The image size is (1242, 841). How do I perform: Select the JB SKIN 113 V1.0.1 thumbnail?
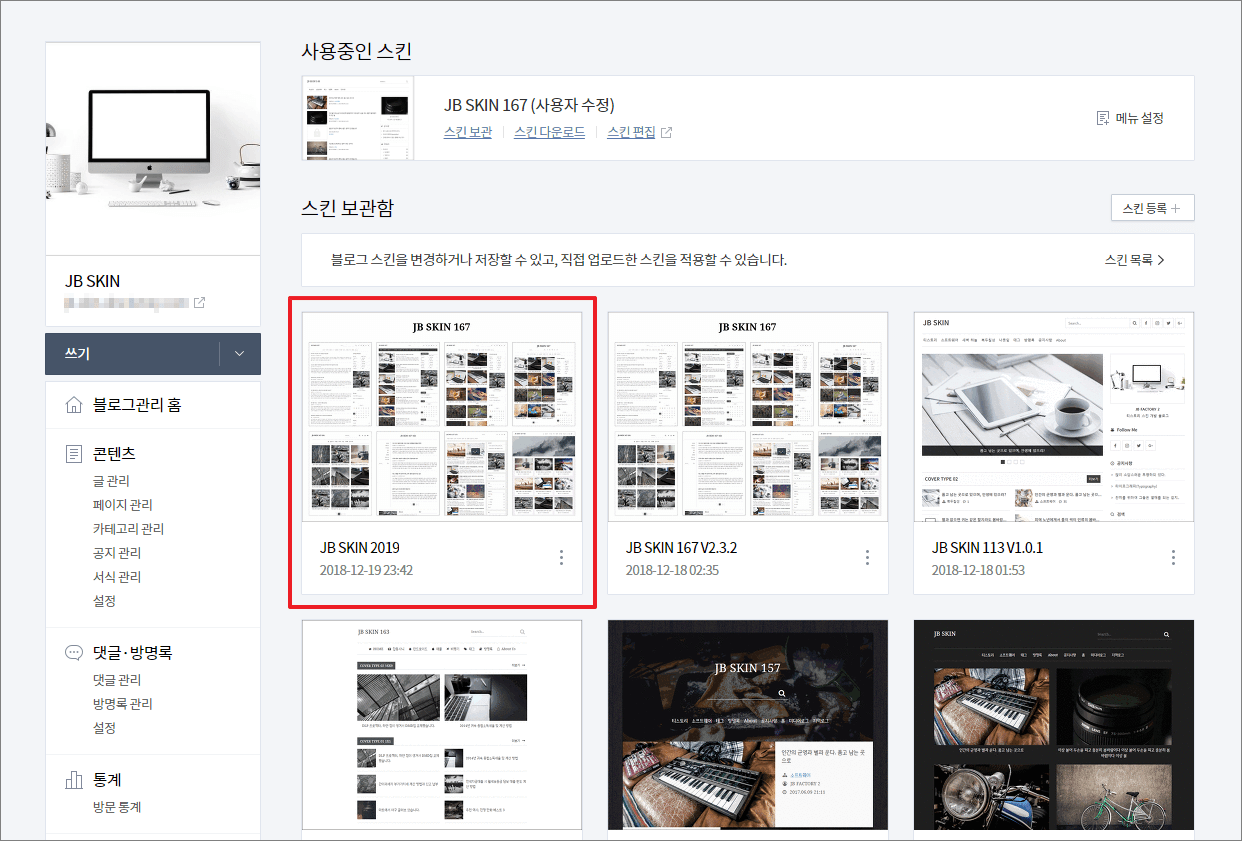pos(1054,416)
